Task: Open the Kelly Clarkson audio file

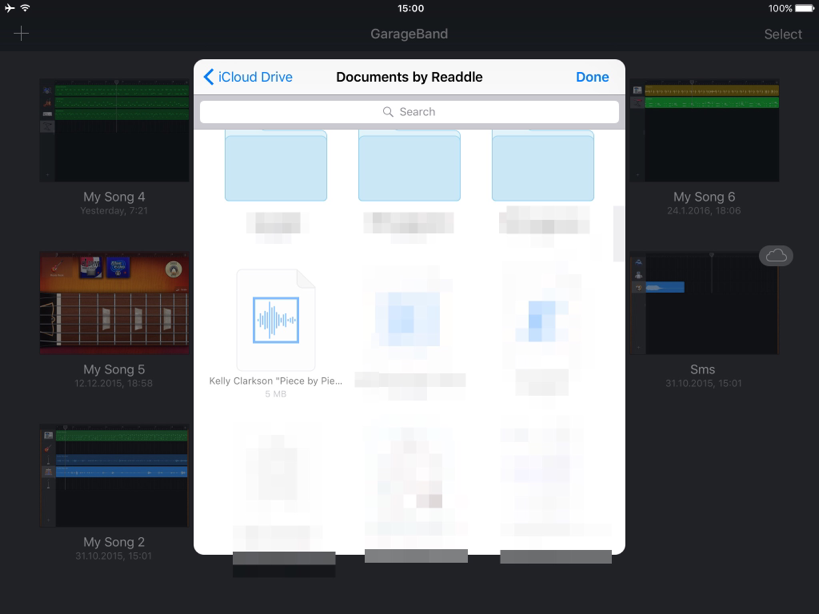Action: (x=276, y=320)
